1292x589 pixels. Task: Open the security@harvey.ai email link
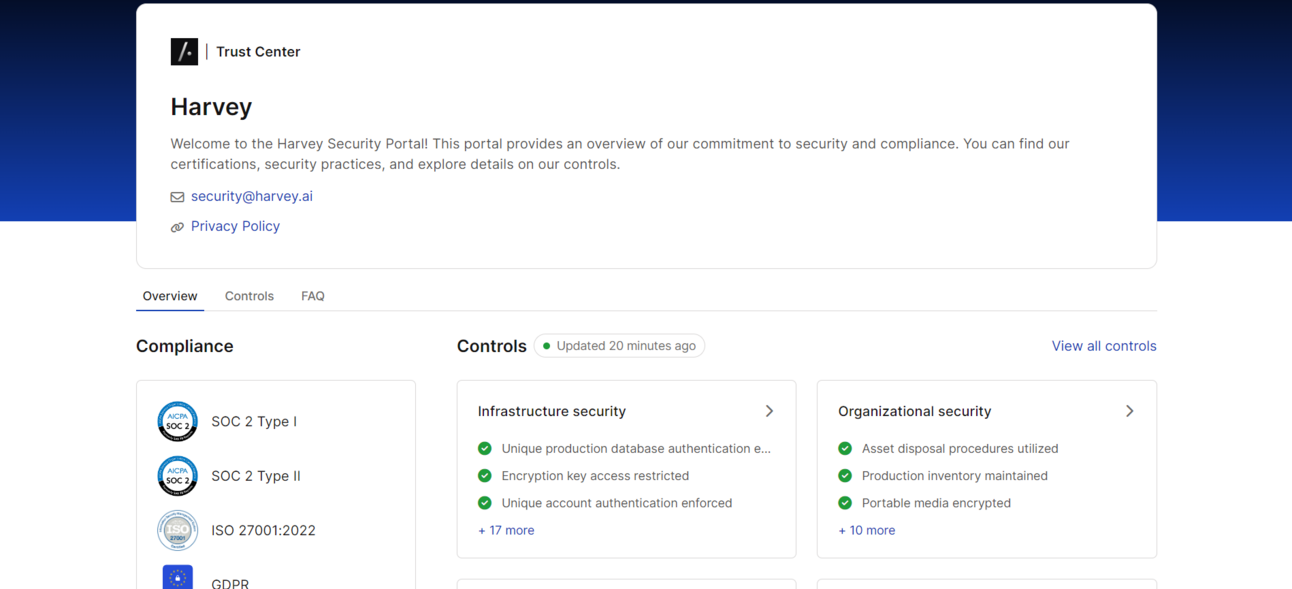[x=252, y=197]
